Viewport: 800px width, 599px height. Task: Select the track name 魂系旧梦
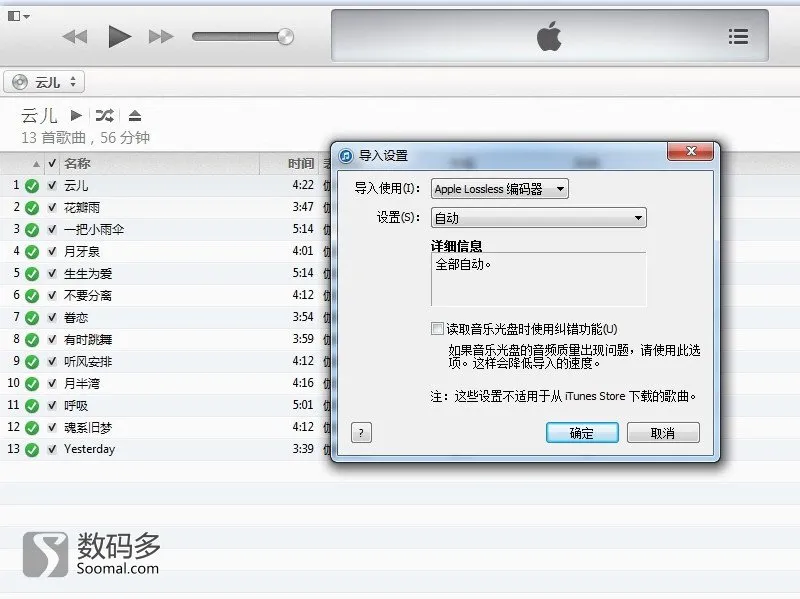88,428
